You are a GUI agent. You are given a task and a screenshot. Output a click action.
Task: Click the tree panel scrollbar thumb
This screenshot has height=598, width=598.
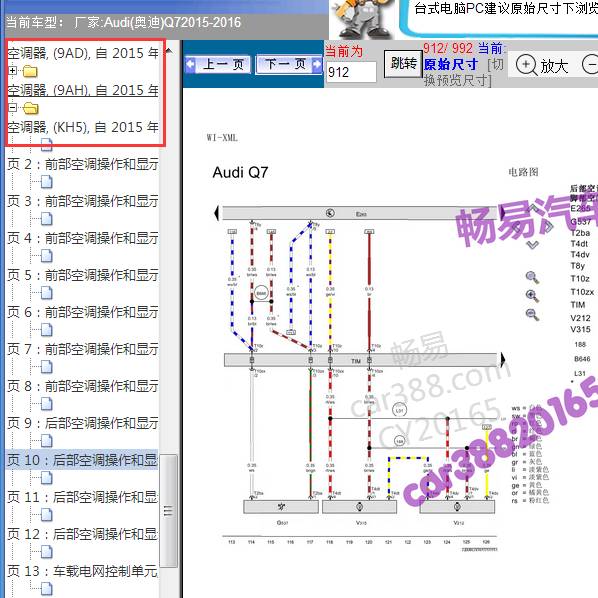(168, 510)
